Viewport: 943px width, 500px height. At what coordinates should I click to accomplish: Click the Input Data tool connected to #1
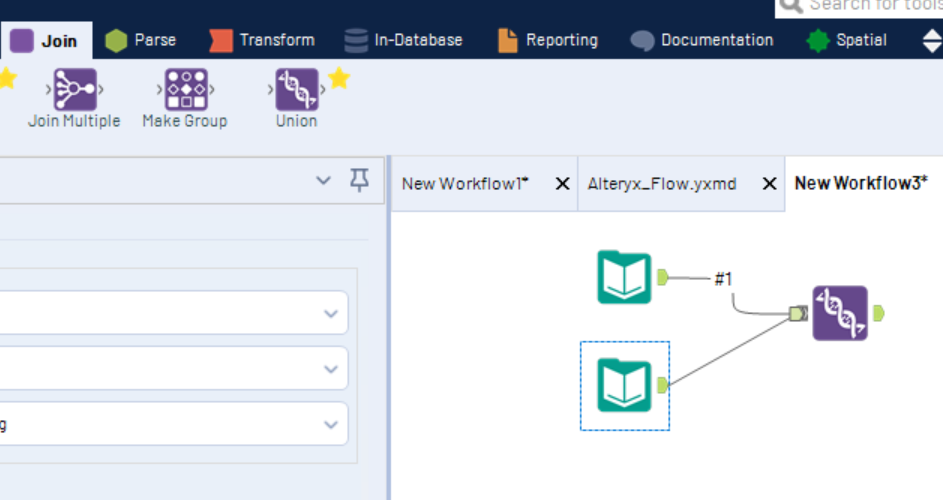624,278
